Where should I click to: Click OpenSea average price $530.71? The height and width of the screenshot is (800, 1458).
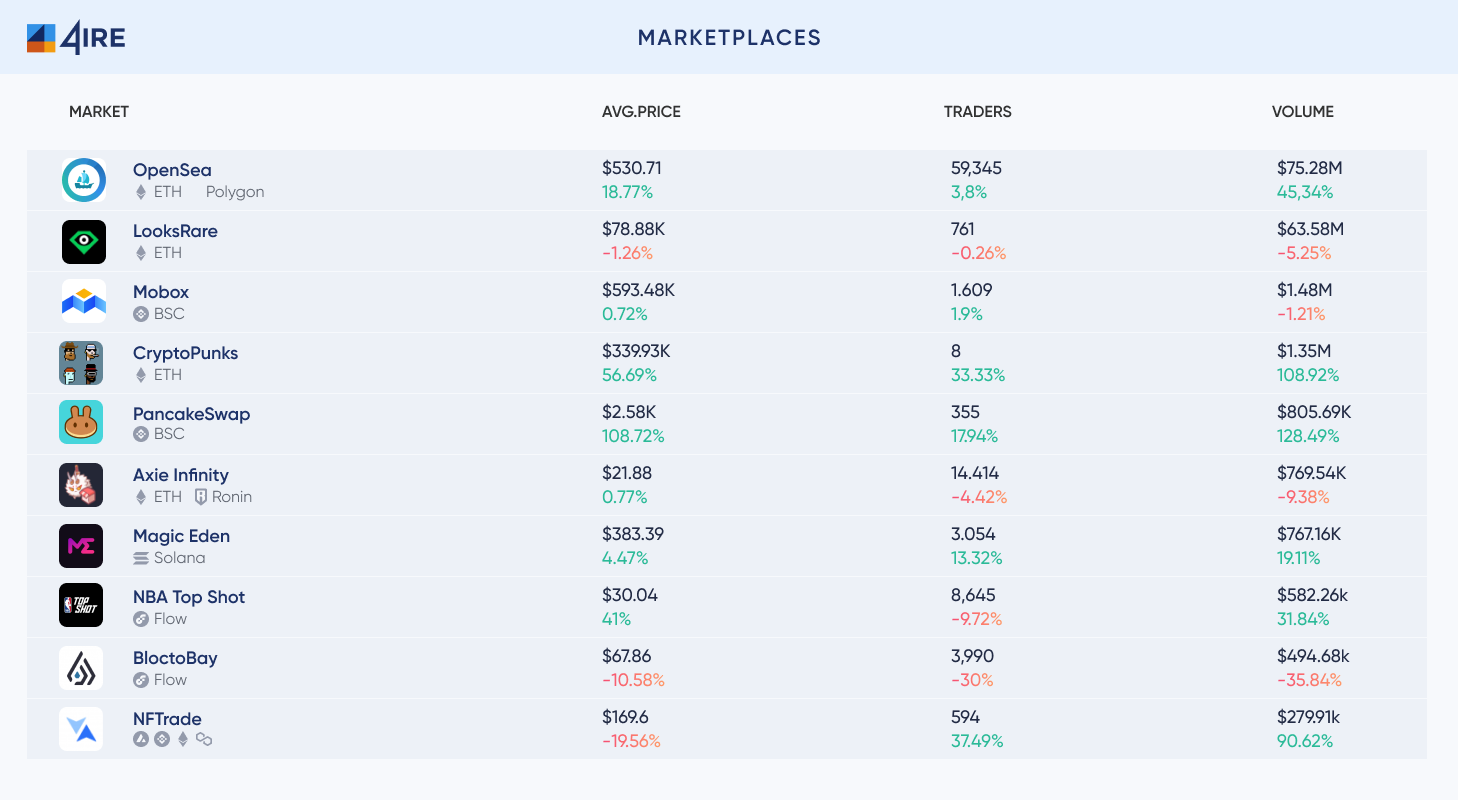tap(632, 168)
